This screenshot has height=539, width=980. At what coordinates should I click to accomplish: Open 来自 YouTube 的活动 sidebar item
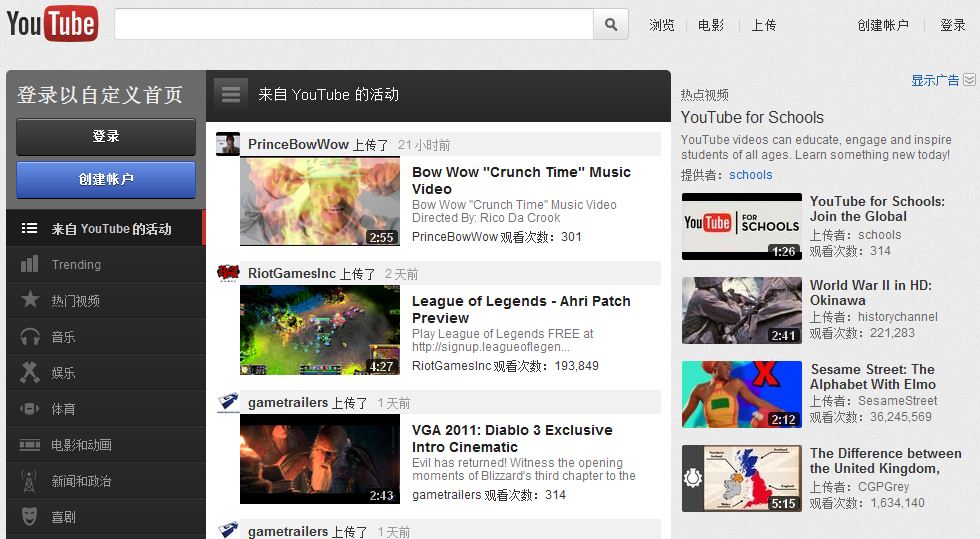106,228
